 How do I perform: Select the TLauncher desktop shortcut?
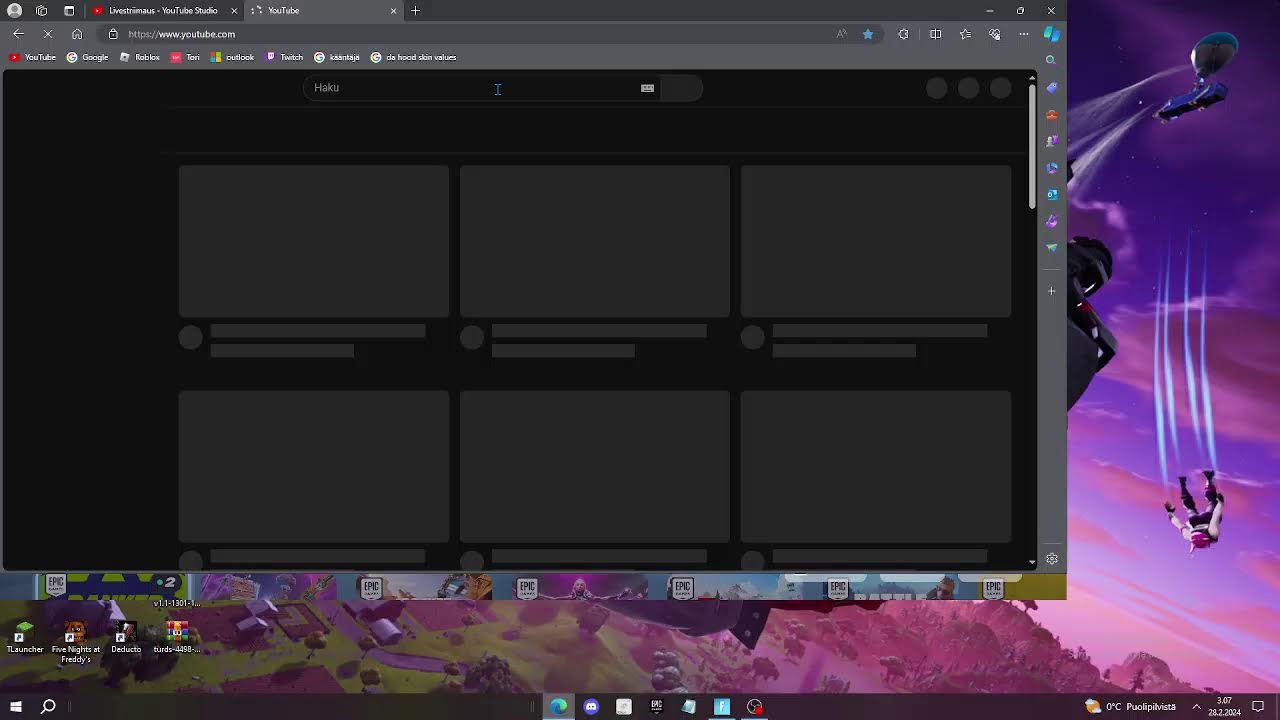coord(25,637)
